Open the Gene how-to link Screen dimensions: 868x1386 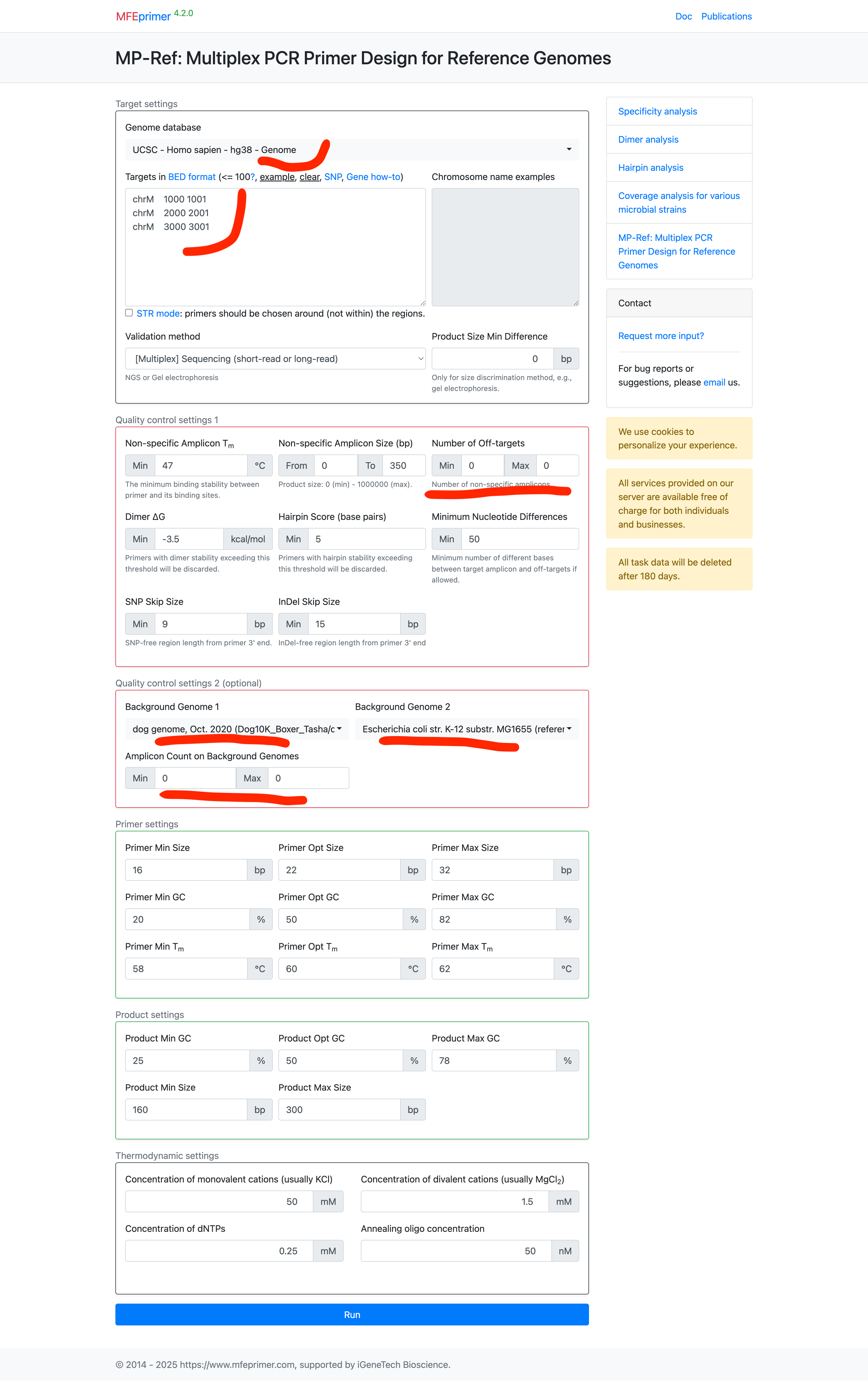(x=373, y=177)
